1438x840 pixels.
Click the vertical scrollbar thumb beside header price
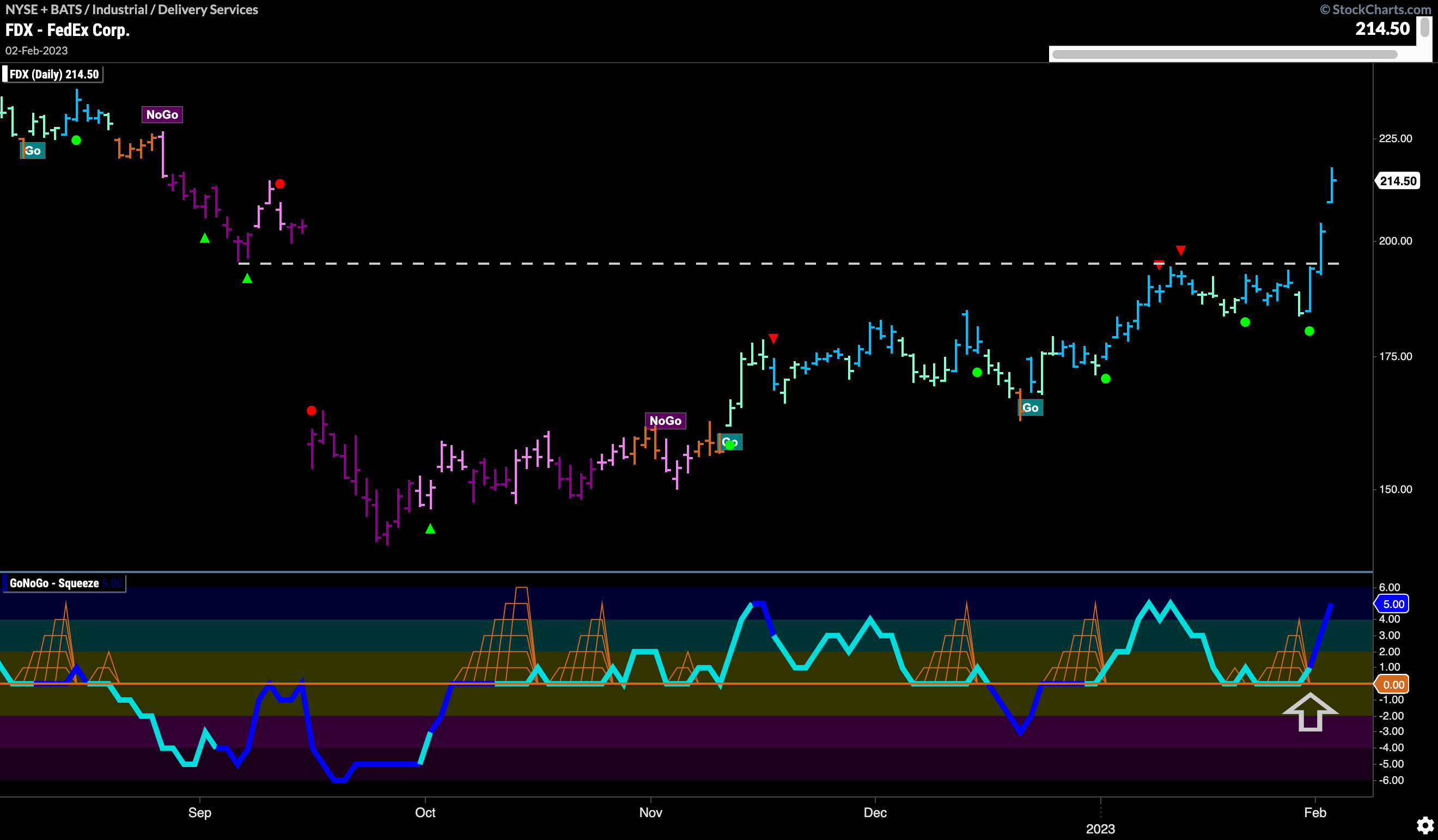point(1424,27)
